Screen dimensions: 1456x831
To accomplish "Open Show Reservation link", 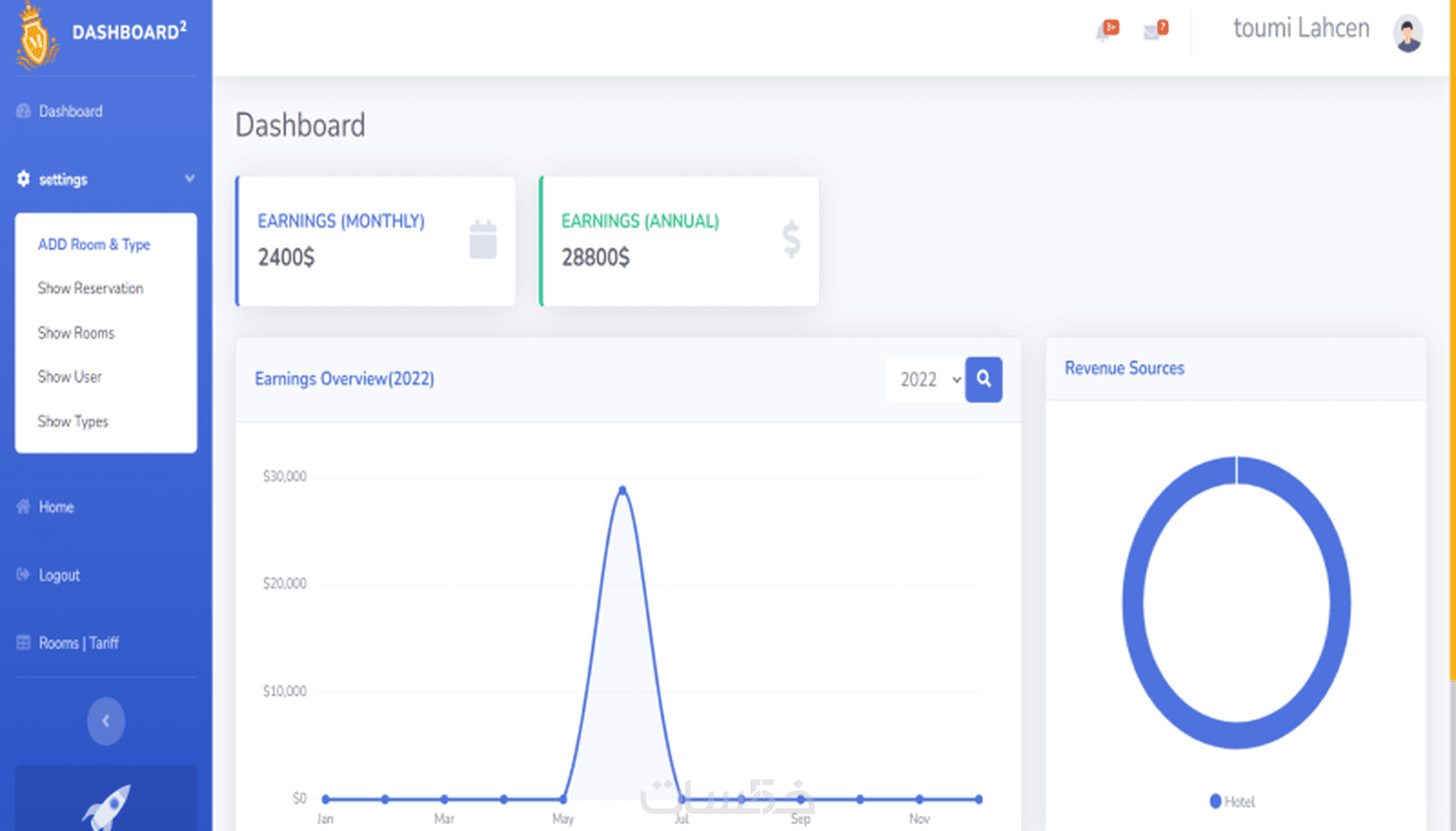I will click(x=90, y=289).
